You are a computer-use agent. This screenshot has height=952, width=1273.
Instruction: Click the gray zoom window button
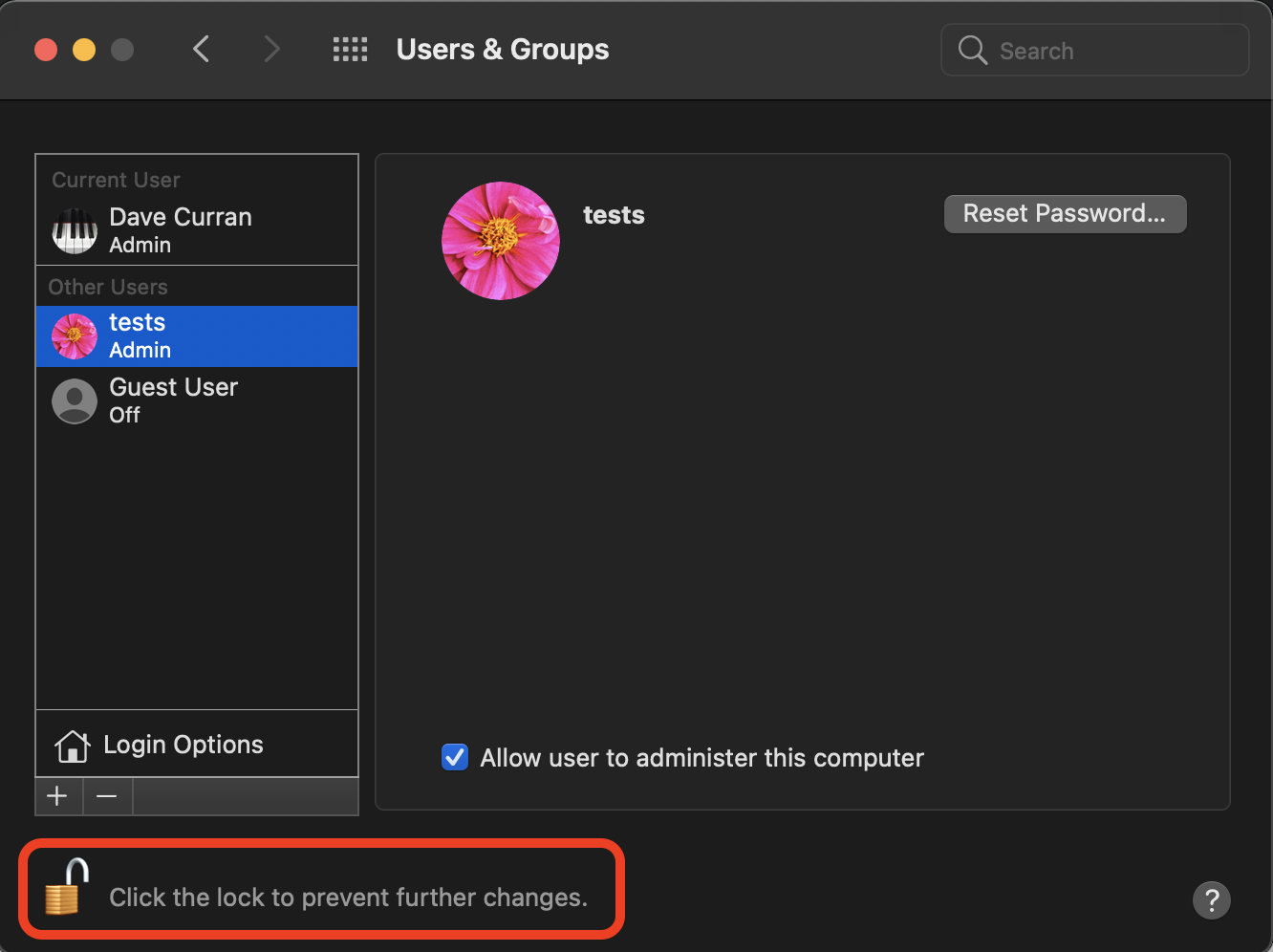pos(122,50)
